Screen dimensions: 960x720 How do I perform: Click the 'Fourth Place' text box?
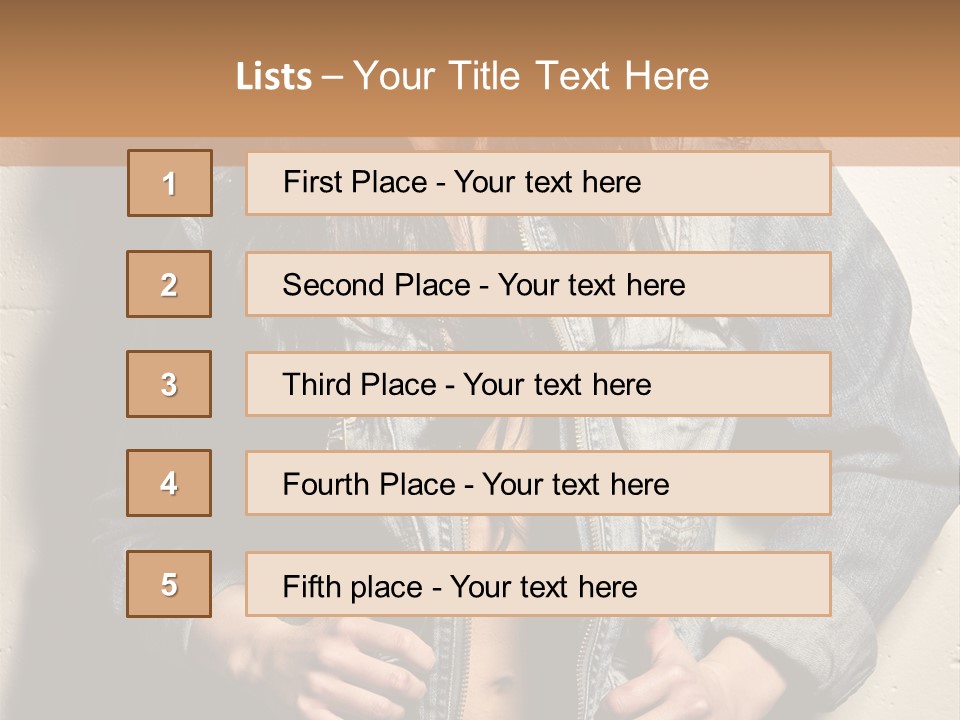coord(538,483)
